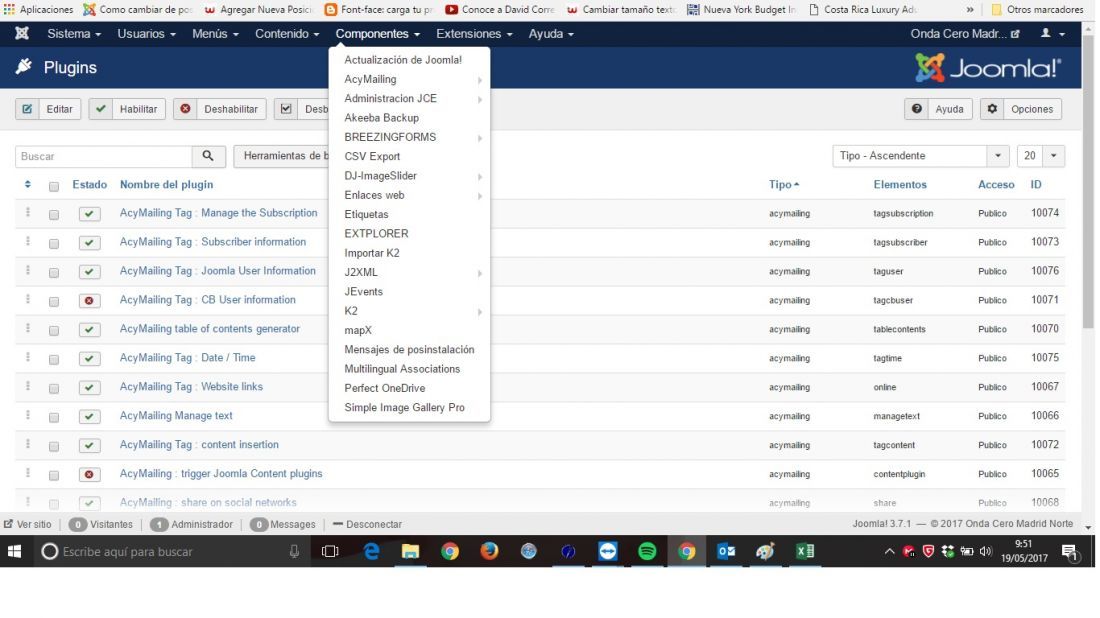This screenshot has width=1100, height=618.
Task: Click the Otros marcadores bookmarks folder
Action: pos(1037,9)
